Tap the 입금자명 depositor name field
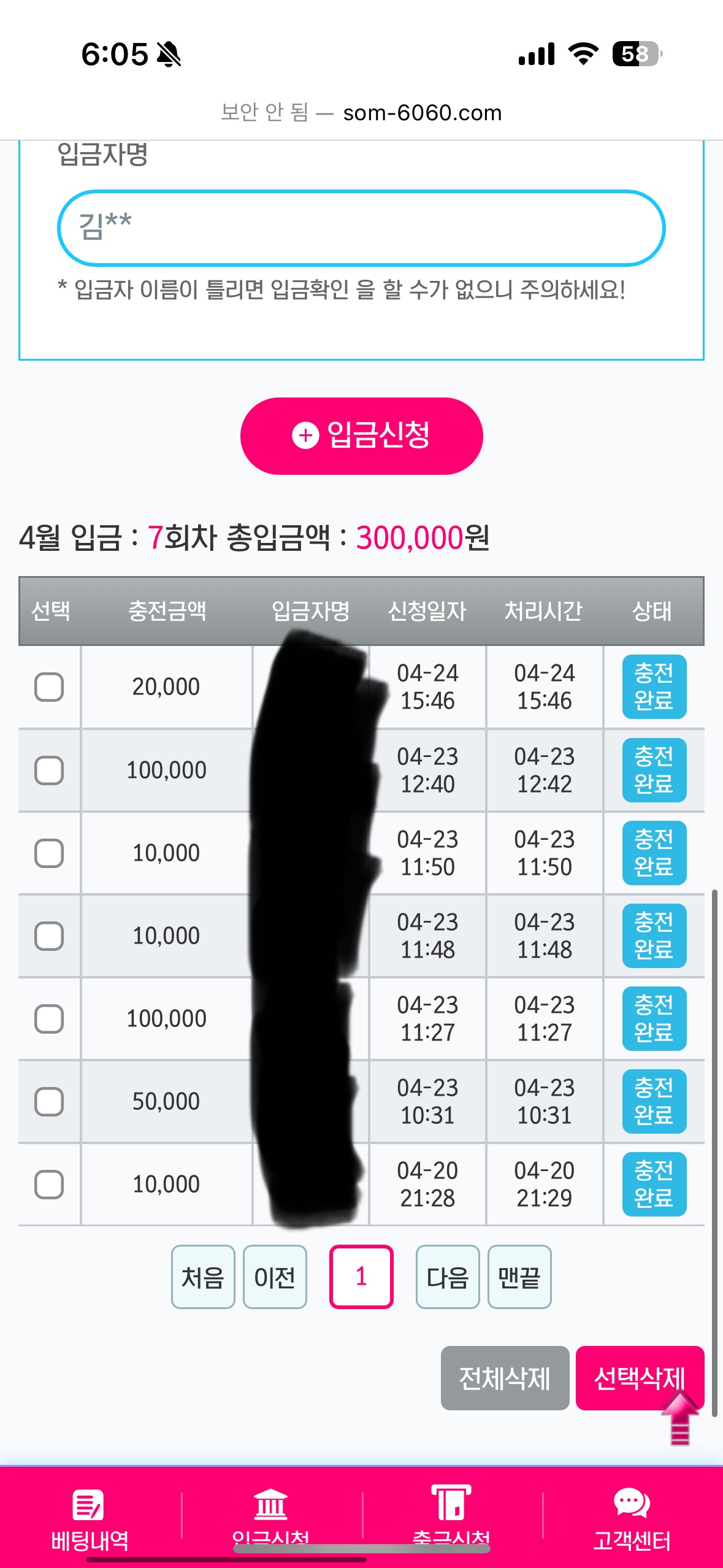Screen dimensions: 723x1568 [x=361, y=228]
